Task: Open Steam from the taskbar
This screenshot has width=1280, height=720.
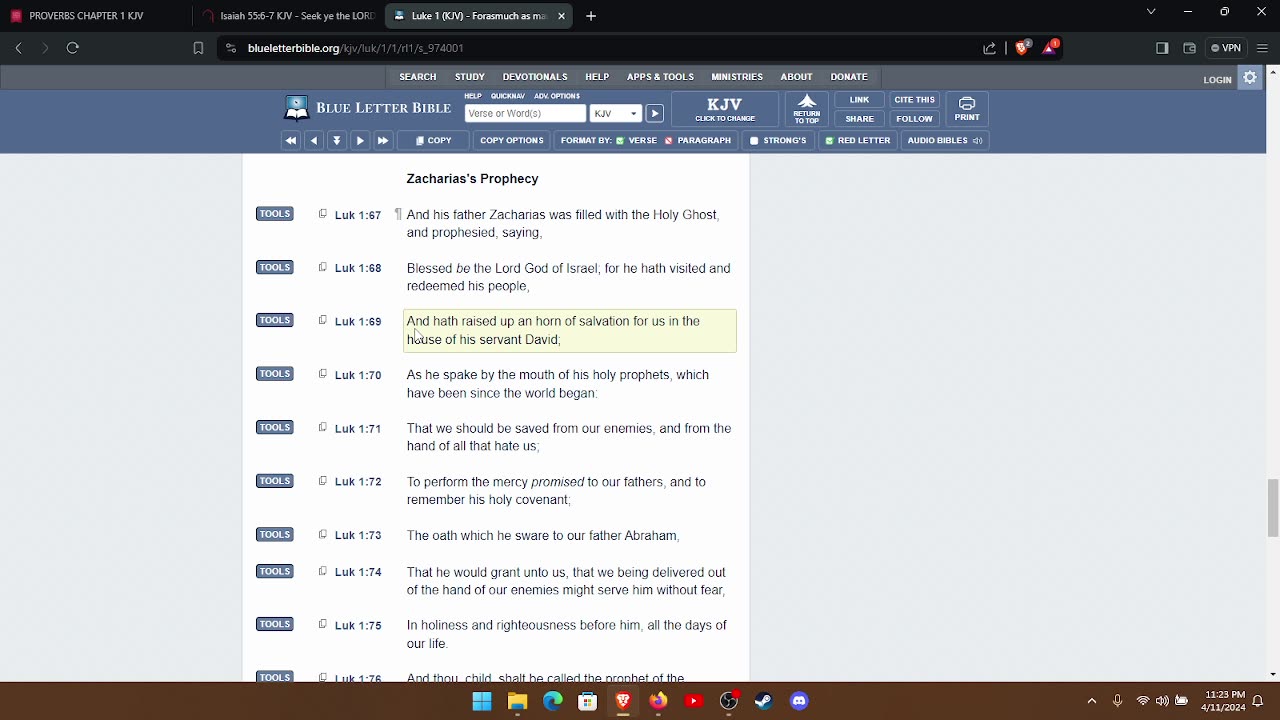Action: click(x=763, y=701)
